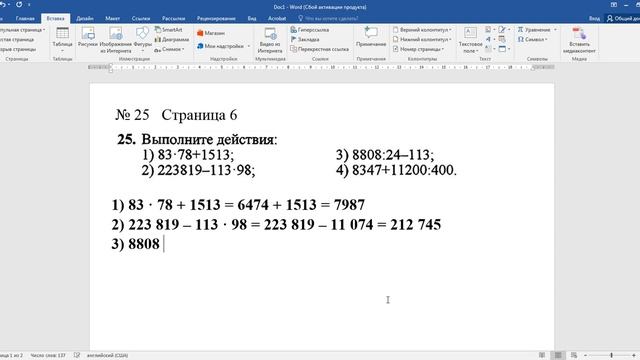Insert an Уравнение equation

pos(534,30)
